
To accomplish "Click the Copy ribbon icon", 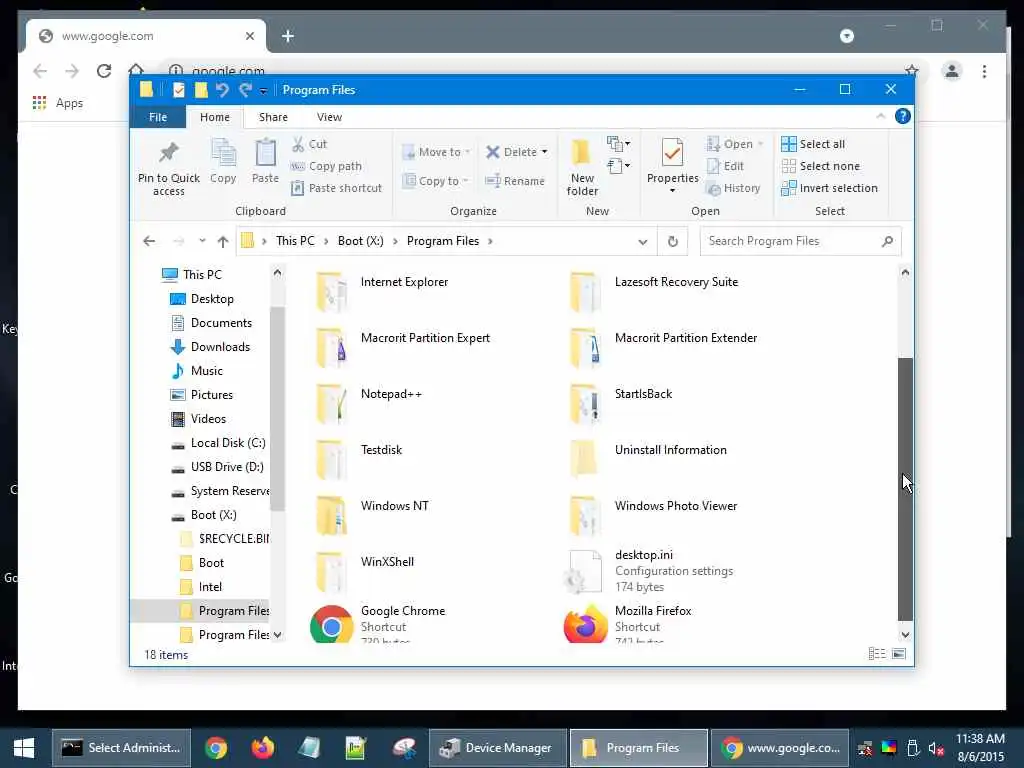I will (x=223, y=153).
